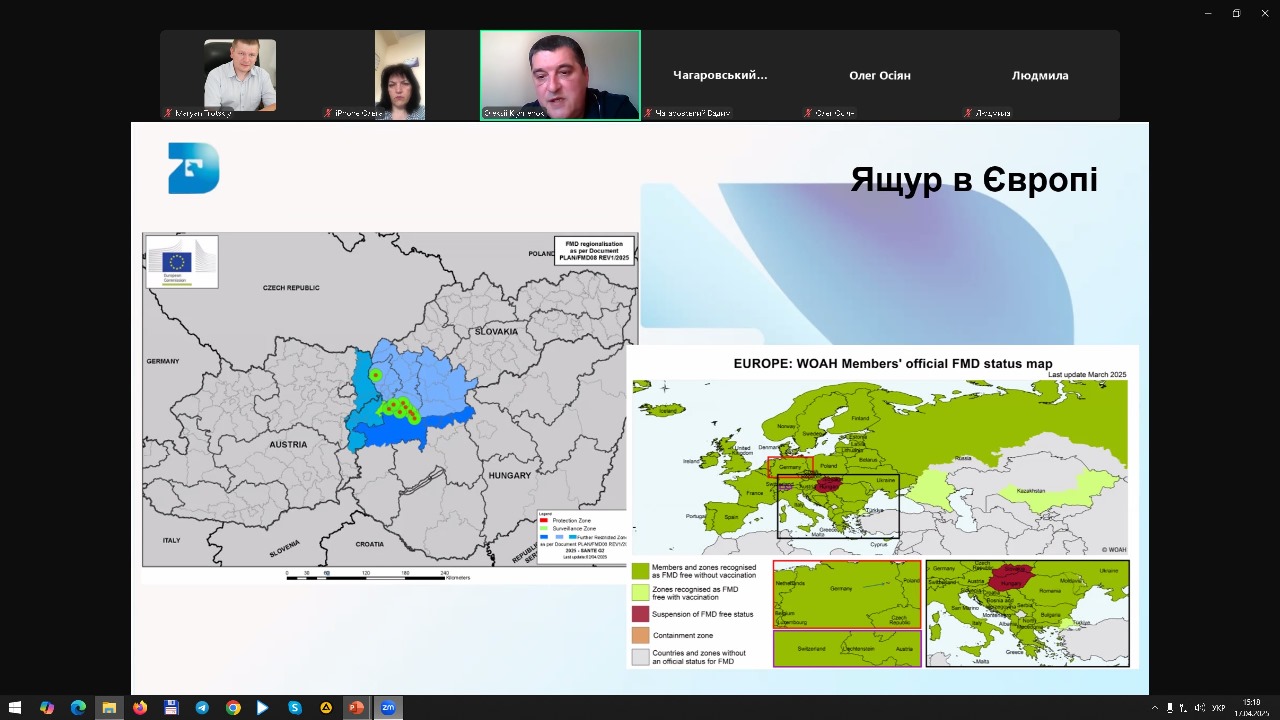
Task: Click the FMD regionalisation map image
Action: click(390, 407)
